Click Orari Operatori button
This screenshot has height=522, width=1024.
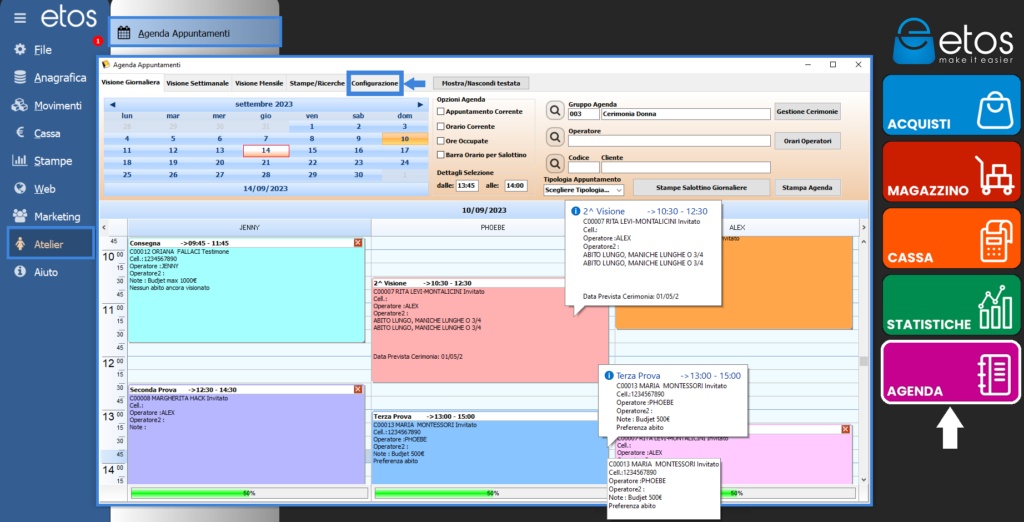tap(807, 140)
